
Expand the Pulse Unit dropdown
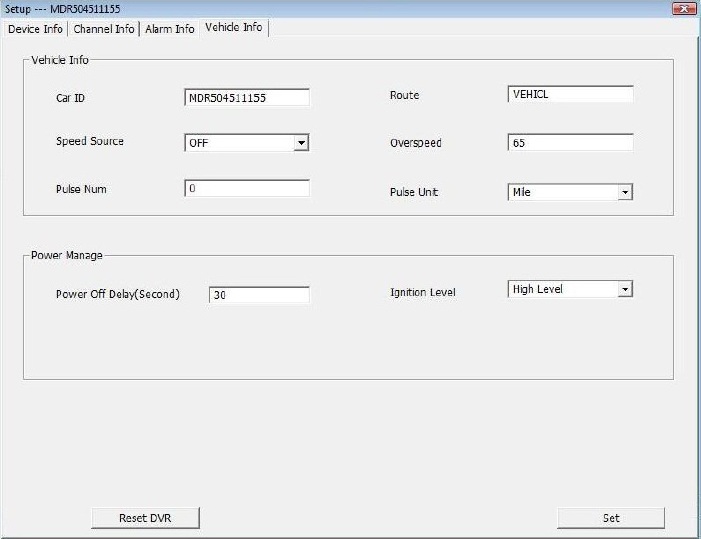tap(570, 192)
